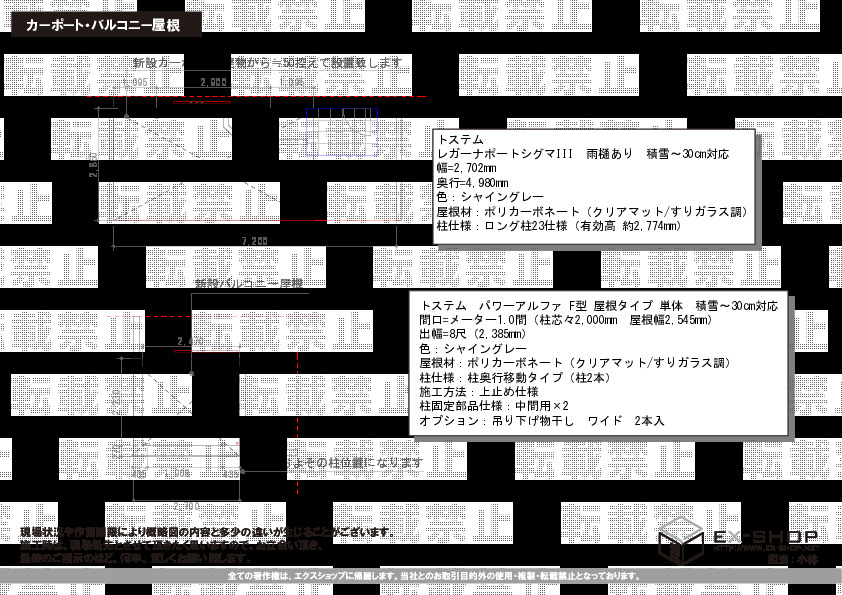
Task: Select '柱仕様：ロング柱23仕様' line
Action: pos(559,226)
